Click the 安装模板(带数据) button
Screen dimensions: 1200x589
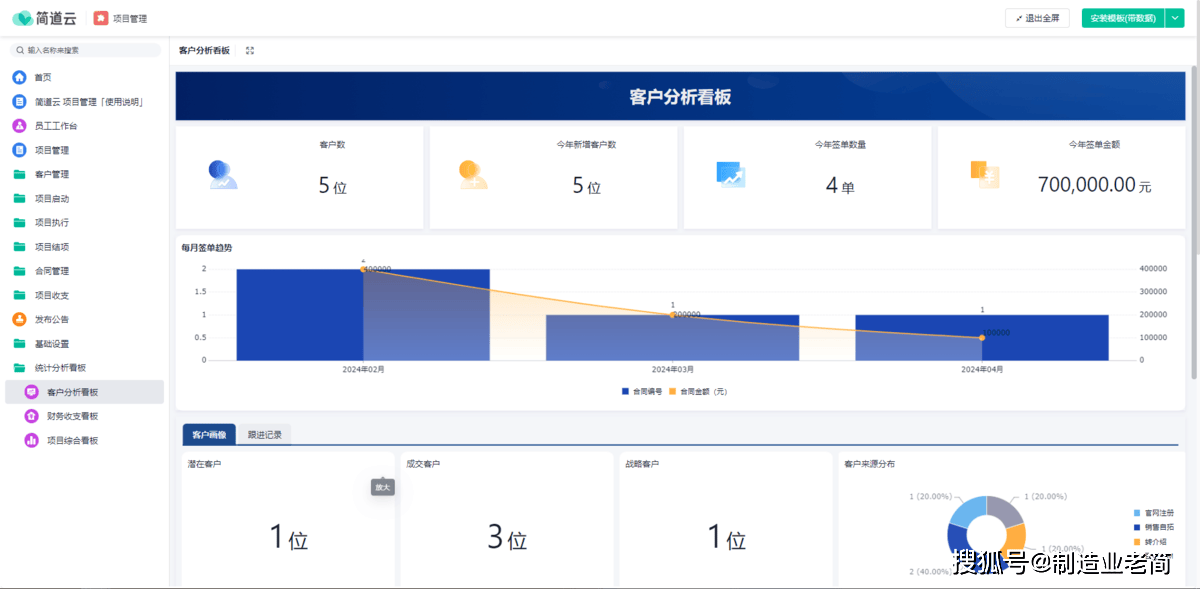[x=1122, y=18]
